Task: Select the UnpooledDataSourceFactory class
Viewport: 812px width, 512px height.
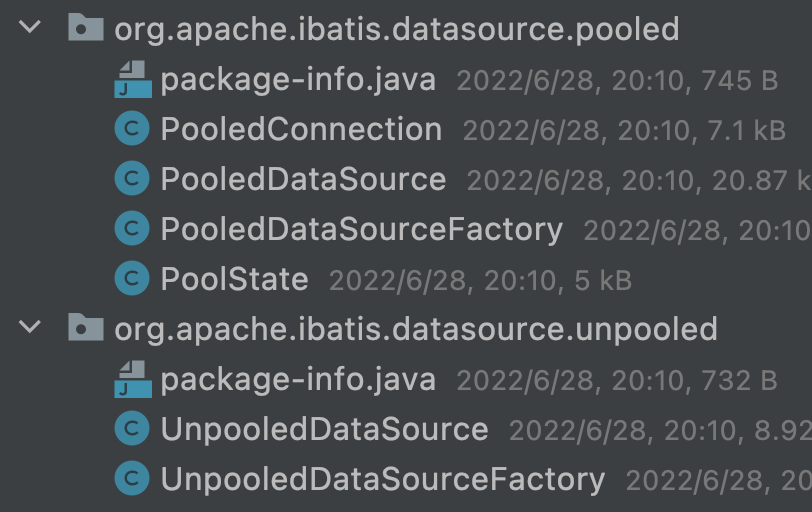Action: 382,479
